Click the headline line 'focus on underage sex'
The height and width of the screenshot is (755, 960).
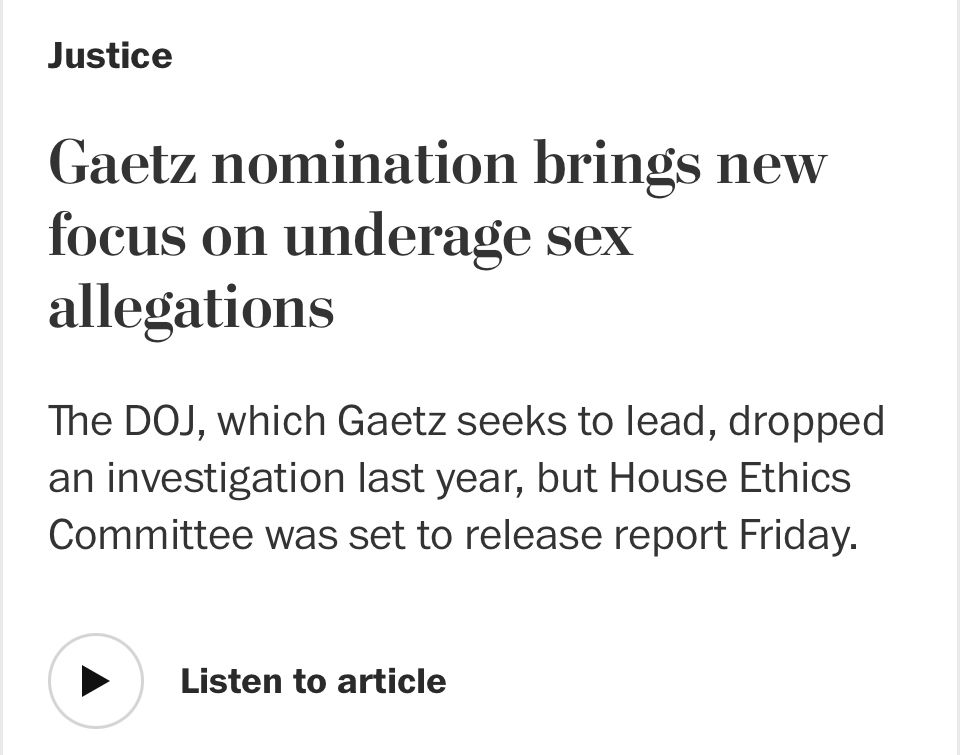340,236
